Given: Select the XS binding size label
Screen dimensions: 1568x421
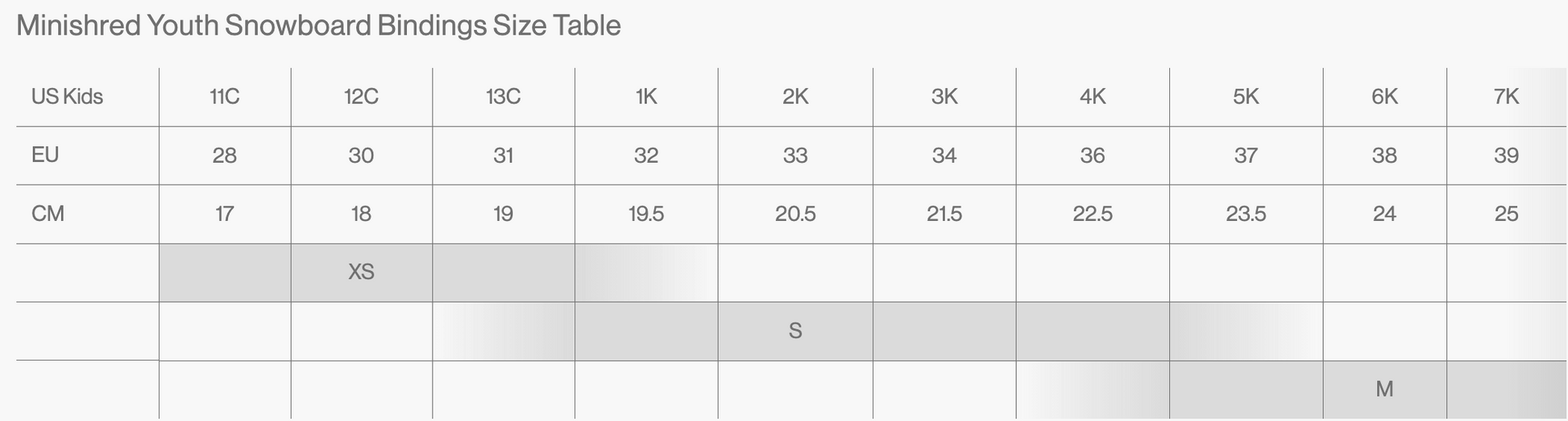Looking at the screenshot, I should [x=361, y=273].
